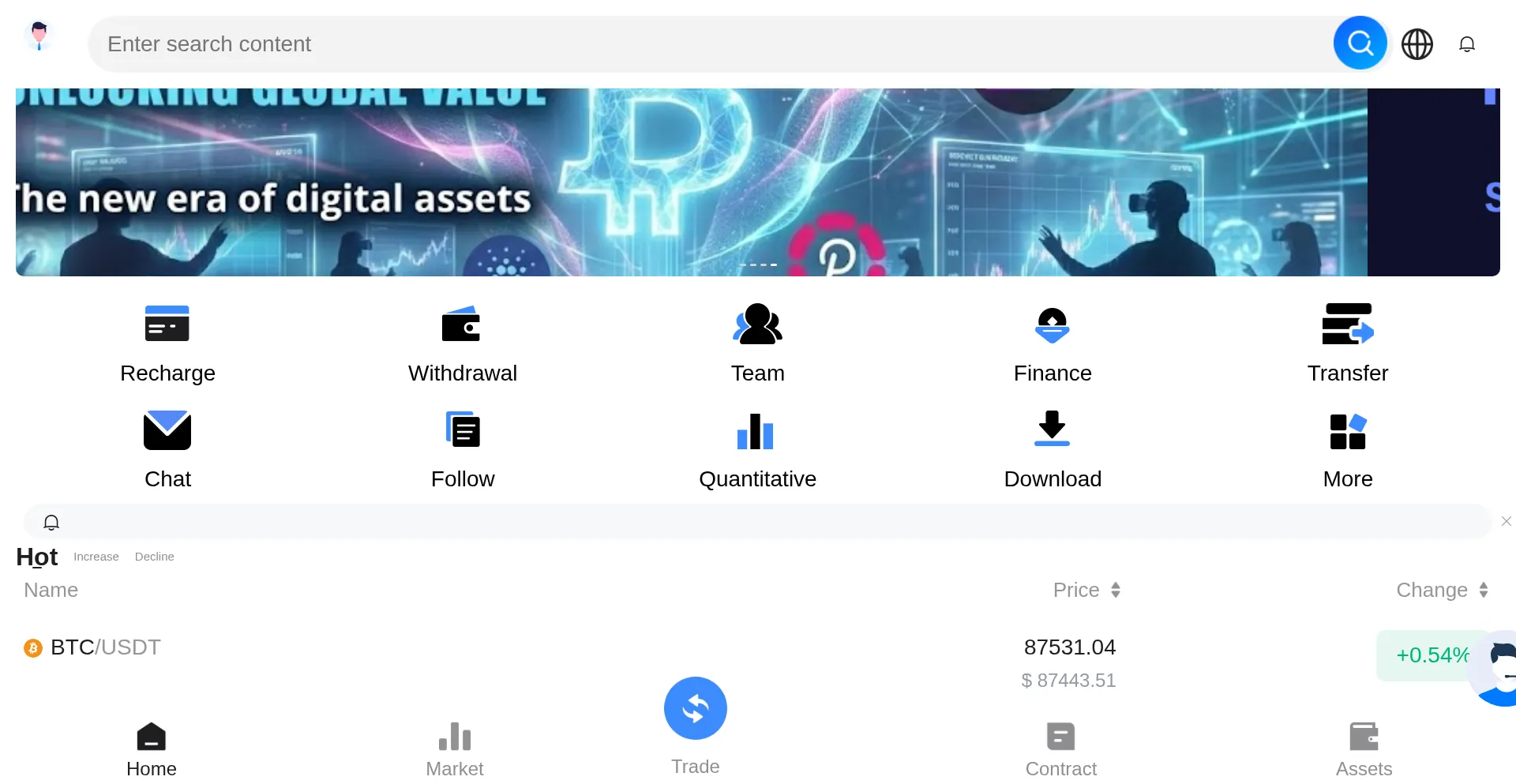Open the Follow documents icon
The height and width of the screenshot is (784, 1516).
(462, 430)
